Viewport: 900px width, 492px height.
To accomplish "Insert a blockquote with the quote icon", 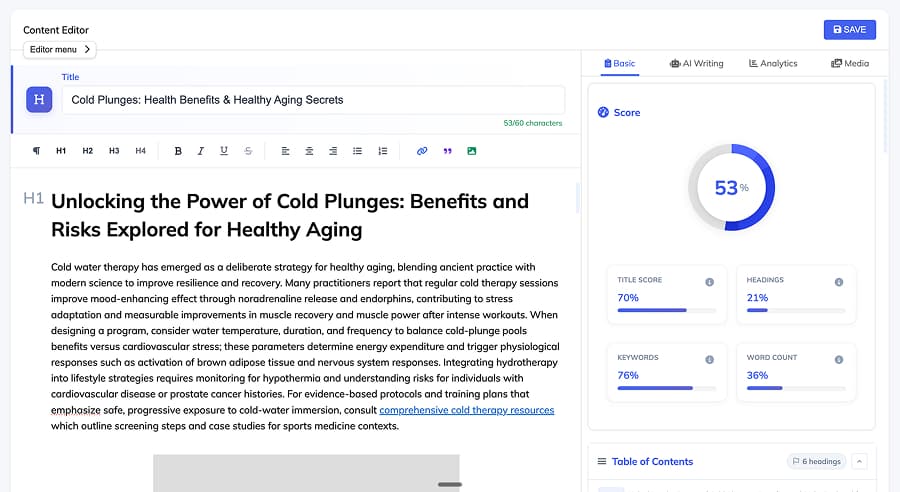I will 447,151.
